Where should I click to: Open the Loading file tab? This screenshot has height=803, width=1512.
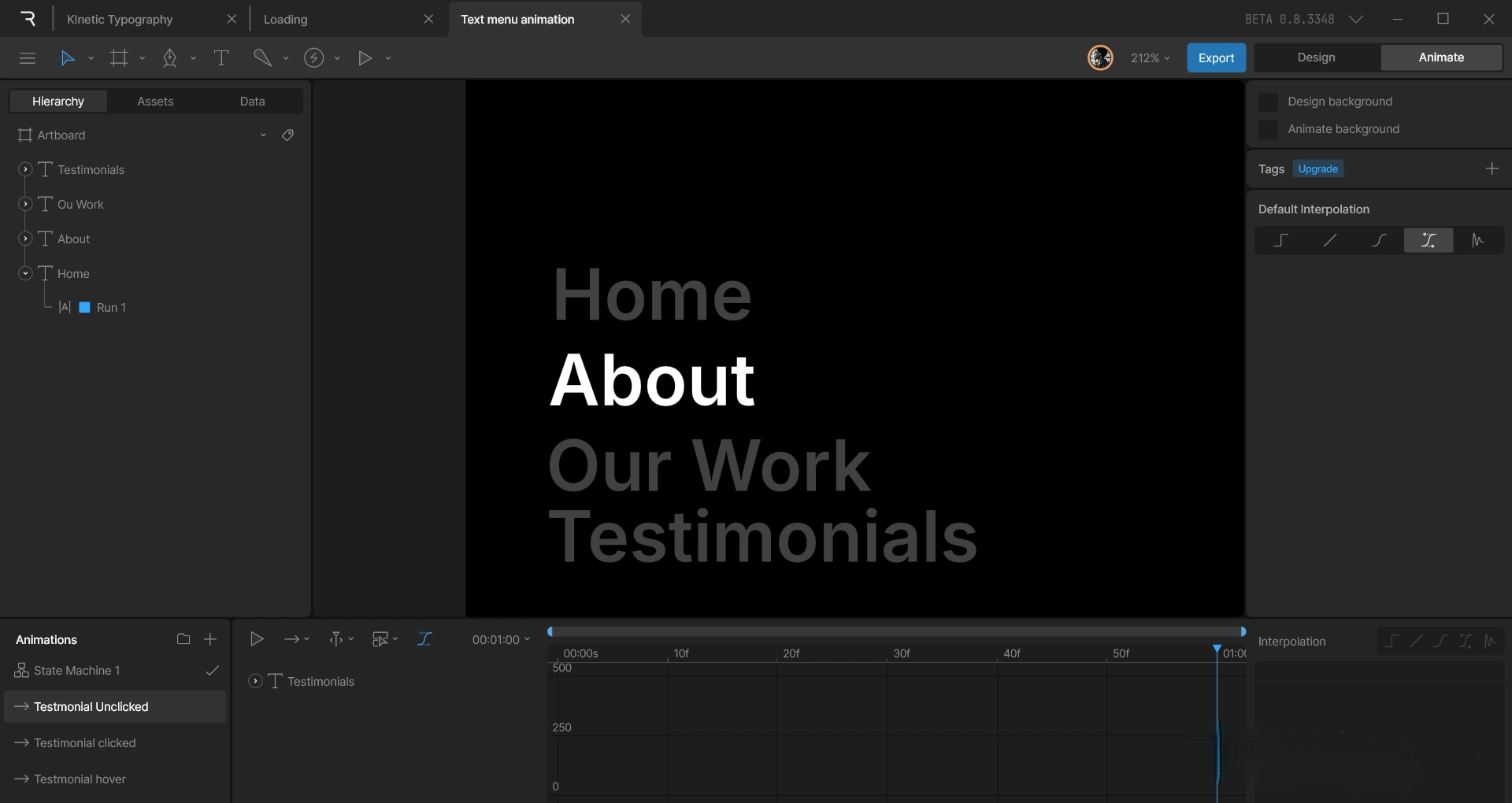coord(285,19)
